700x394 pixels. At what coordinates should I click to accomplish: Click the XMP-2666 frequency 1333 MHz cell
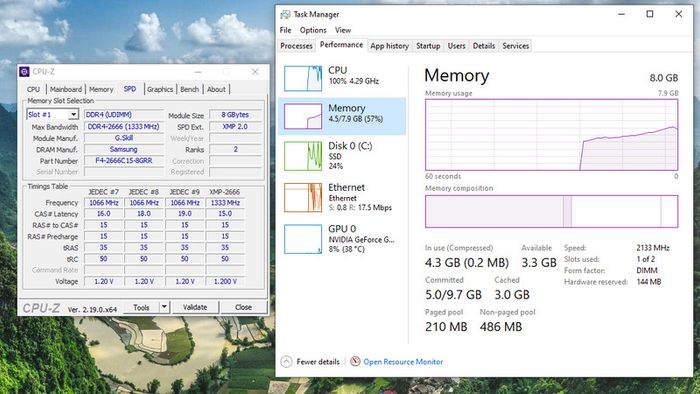[x=225, y=203]
